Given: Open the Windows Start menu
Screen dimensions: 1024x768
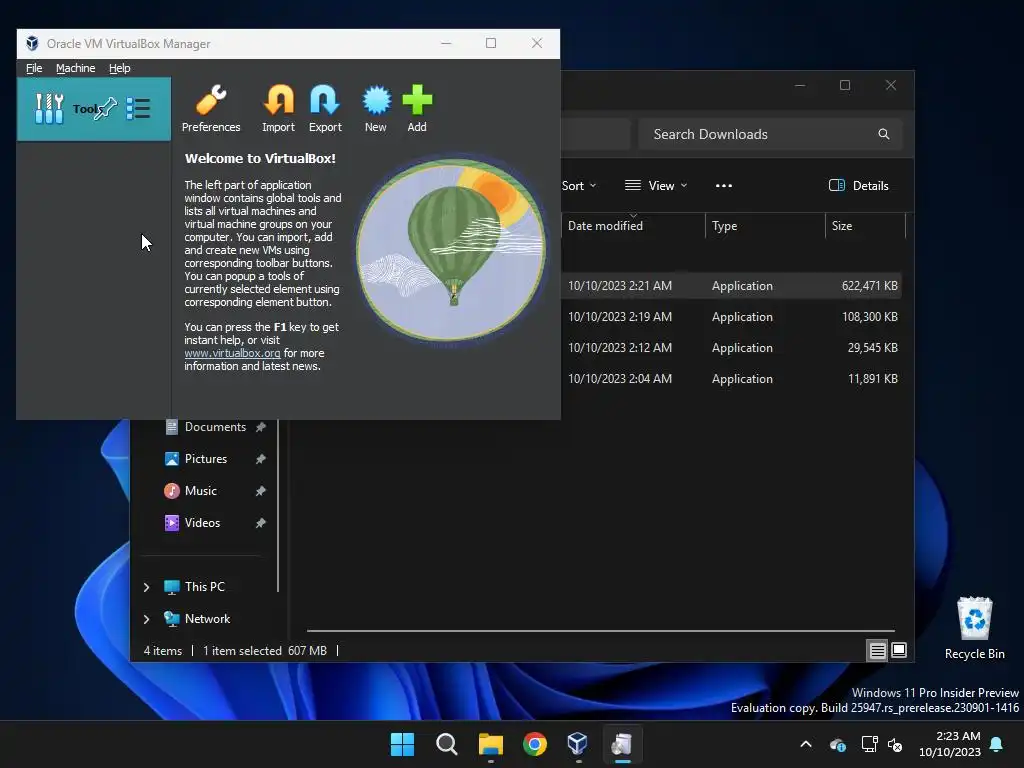Looking at the screenshot, I should [x=402, y=744].
